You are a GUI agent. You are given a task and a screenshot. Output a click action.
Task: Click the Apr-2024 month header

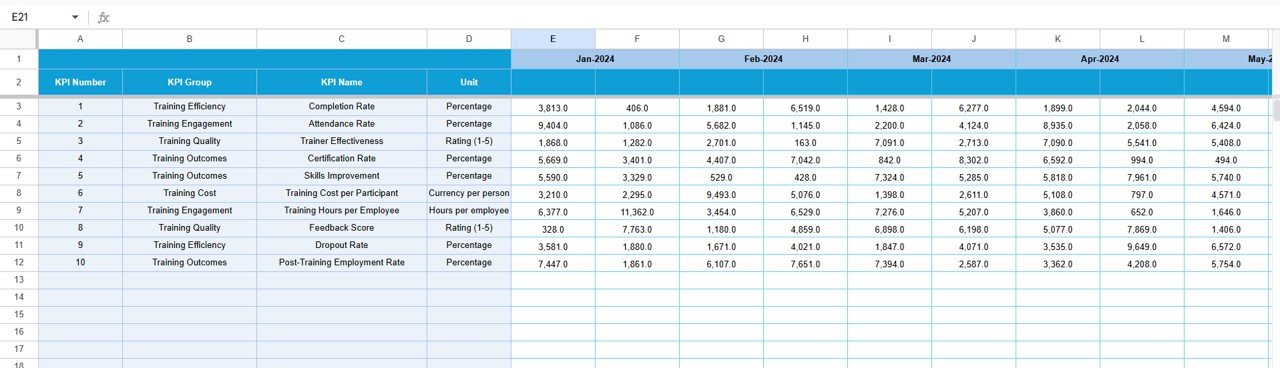coord(1100,59)
